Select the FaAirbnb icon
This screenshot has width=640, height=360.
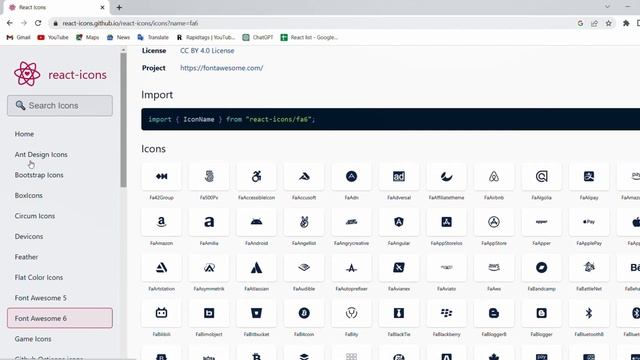click(x=494, y=176)
